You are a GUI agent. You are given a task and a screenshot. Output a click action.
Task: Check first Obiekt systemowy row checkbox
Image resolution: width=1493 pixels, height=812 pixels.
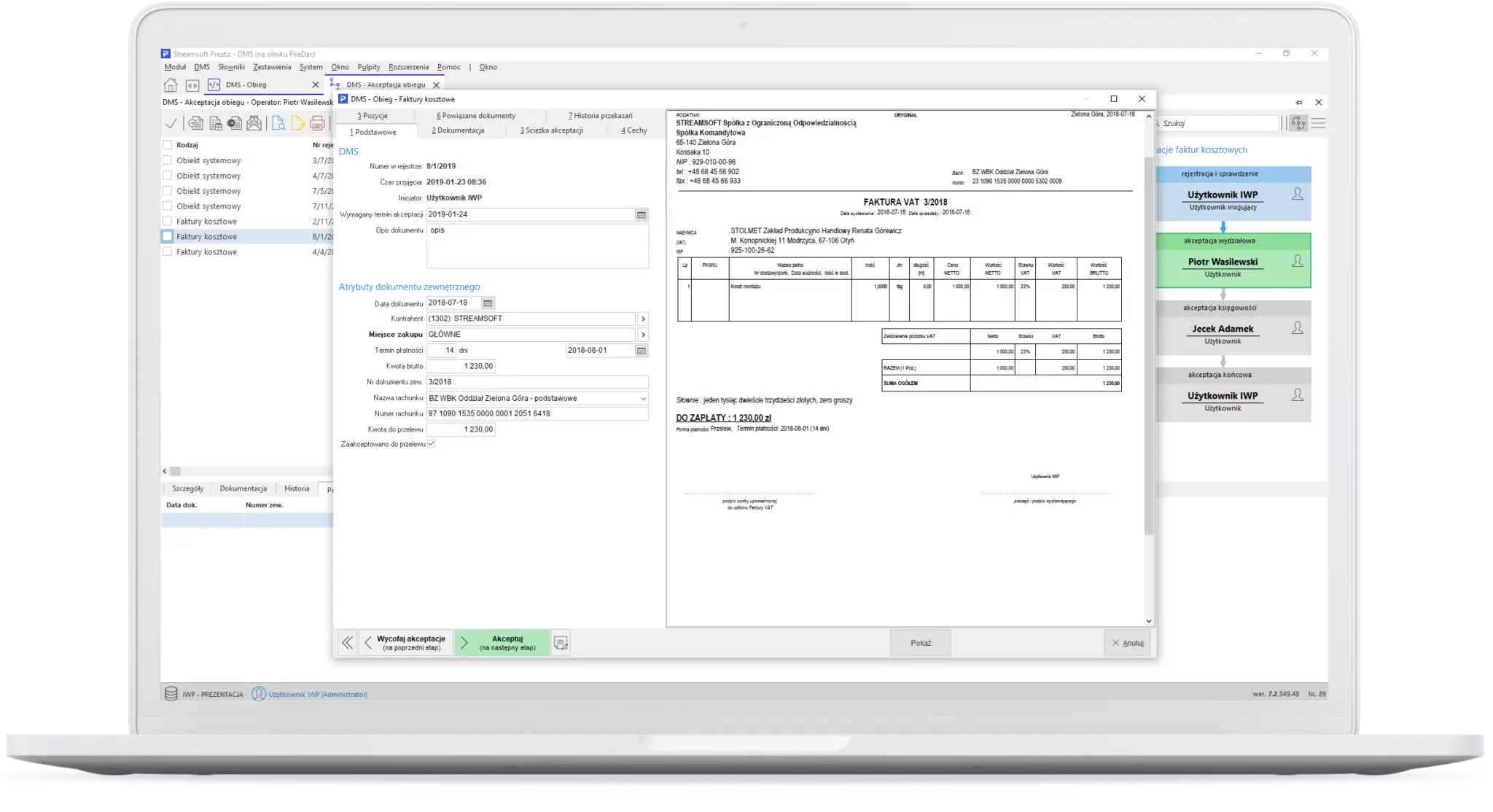click(168, 160)
